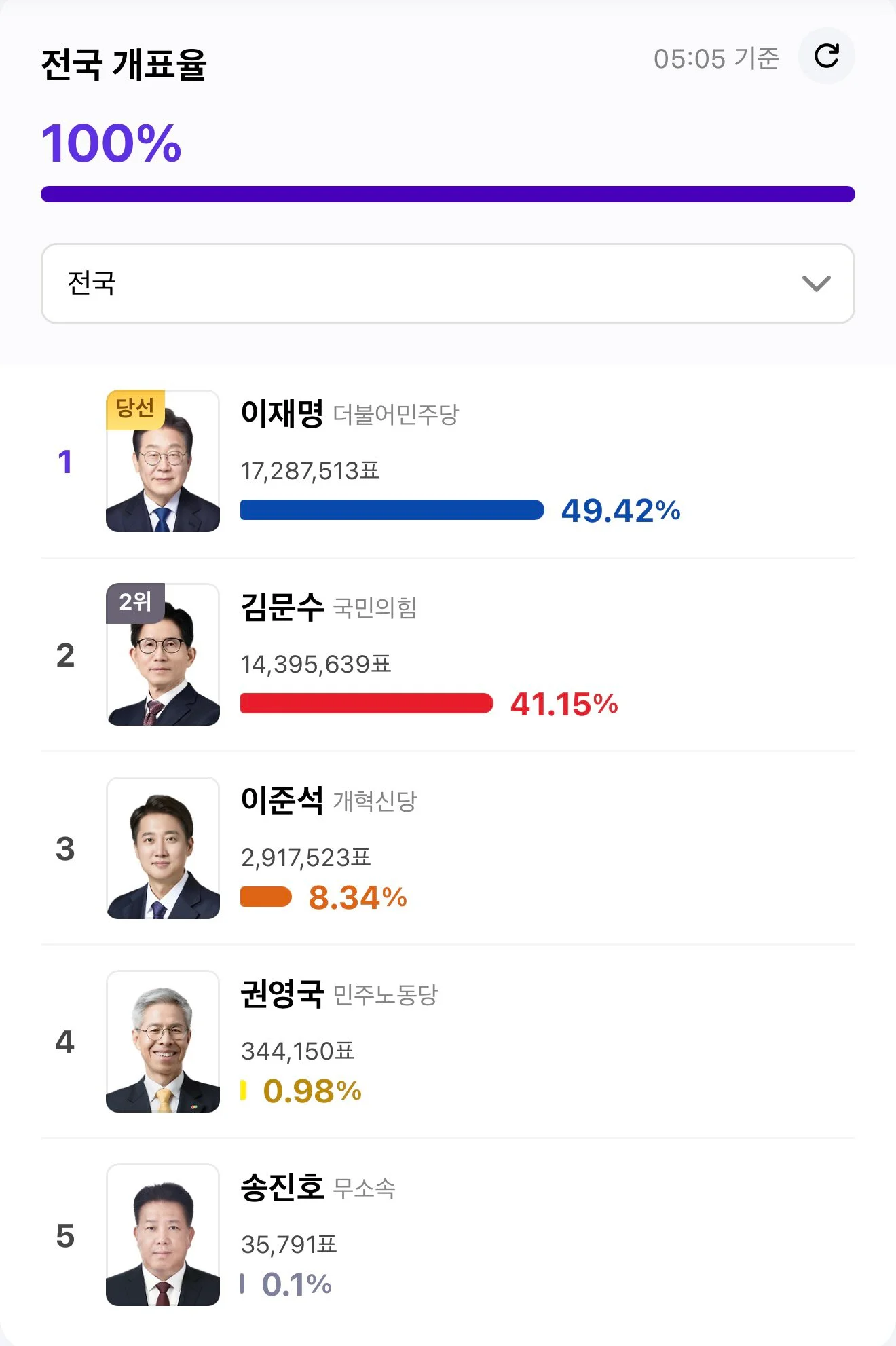This screenshot has height=1346, width=896.
Task: Select the 이재명 candidate name
Action: coord(282,413)
